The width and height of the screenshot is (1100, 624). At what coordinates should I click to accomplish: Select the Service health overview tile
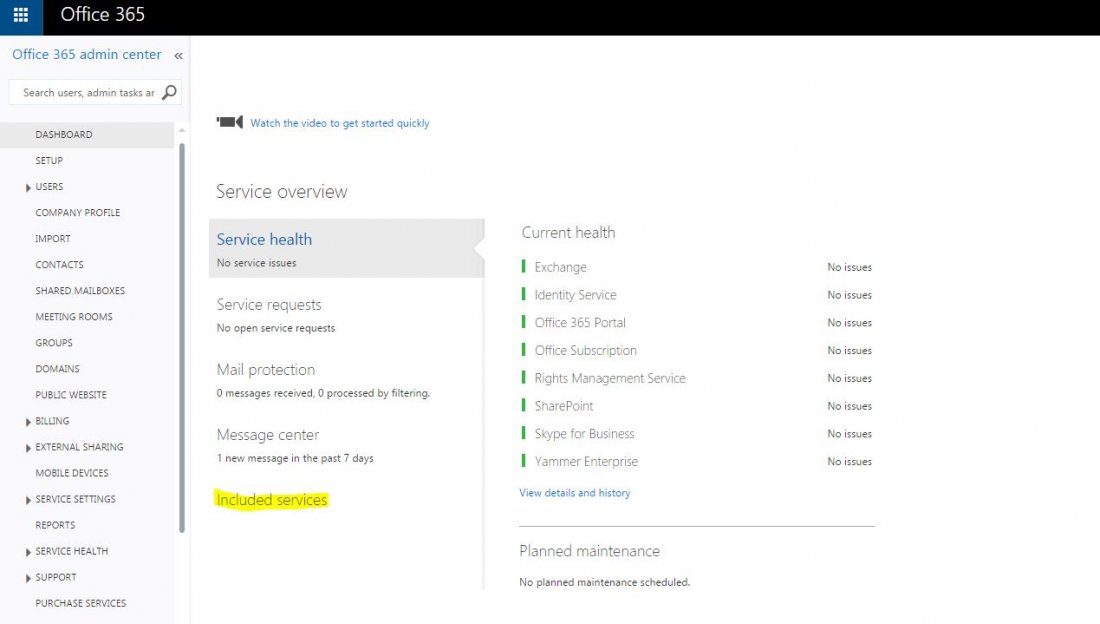pos(347,248)
